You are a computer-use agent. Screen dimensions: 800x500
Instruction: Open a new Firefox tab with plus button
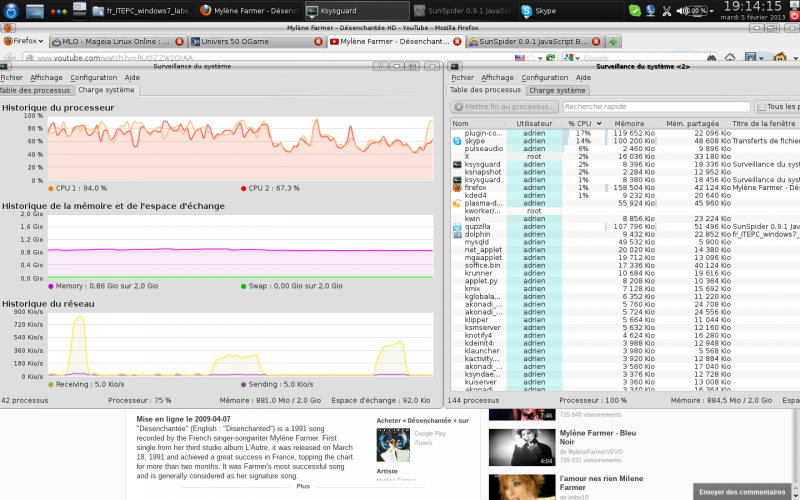(613, 41)
